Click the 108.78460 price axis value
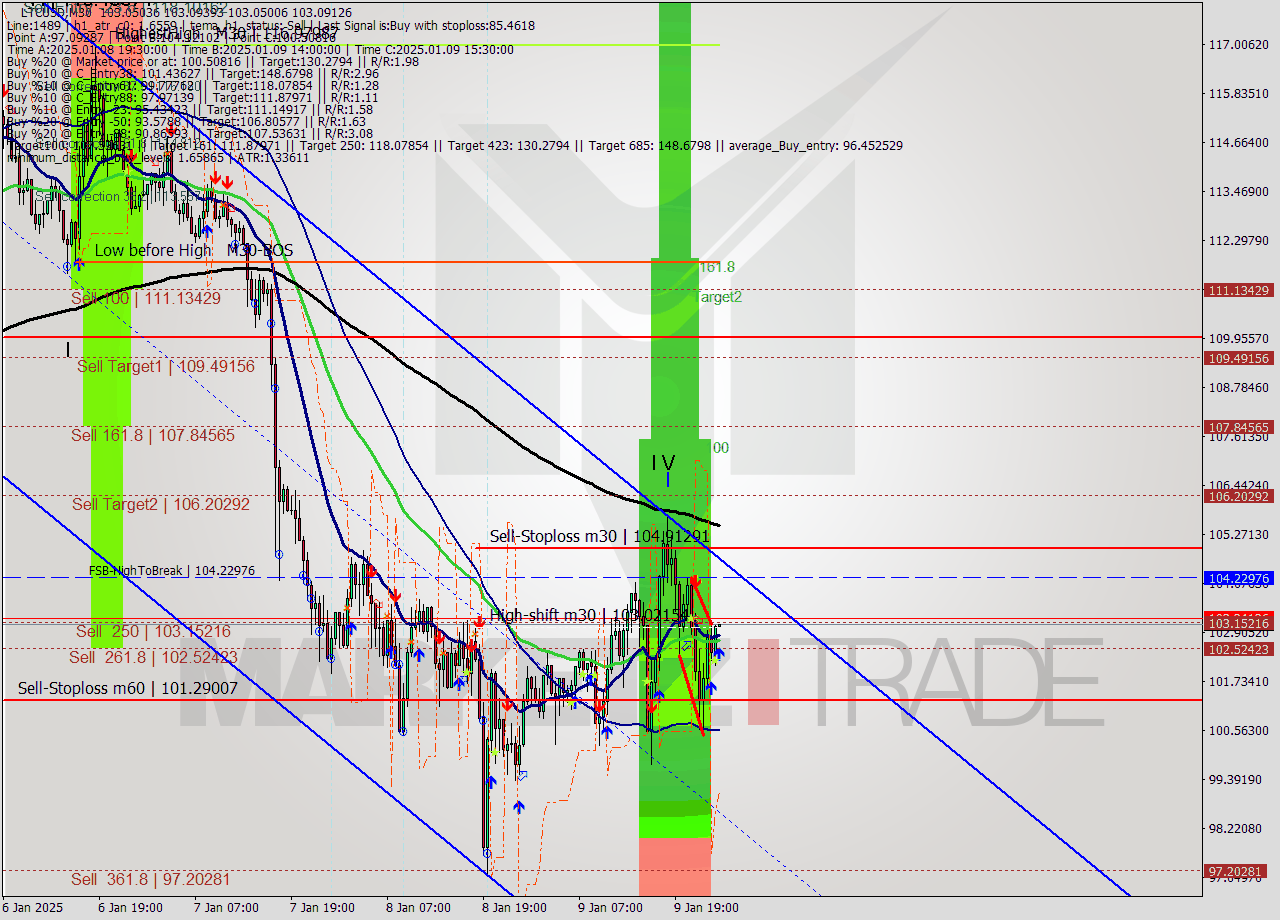 click(x=1239, y=387)
